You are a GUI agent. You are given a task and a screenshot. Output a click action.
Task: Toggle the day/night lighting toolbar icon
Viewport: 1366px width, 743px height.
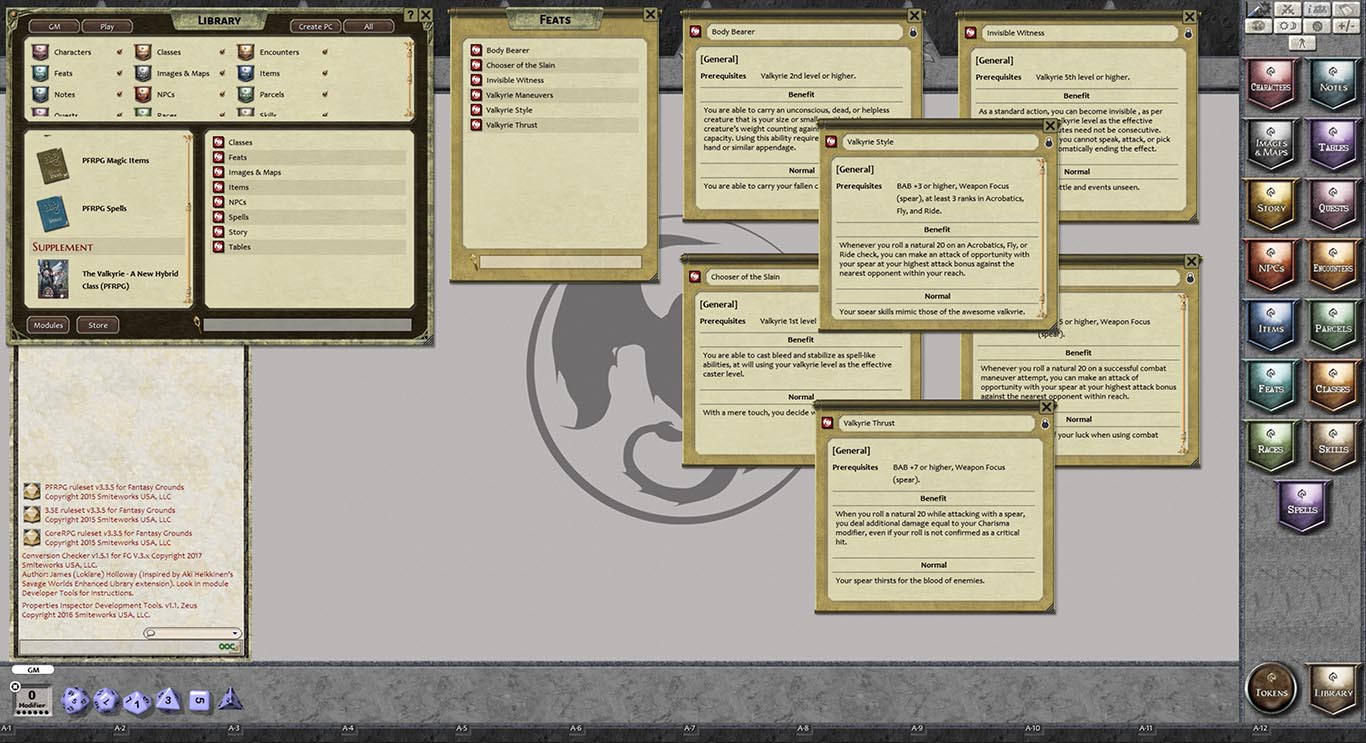tap(1288, 26)
